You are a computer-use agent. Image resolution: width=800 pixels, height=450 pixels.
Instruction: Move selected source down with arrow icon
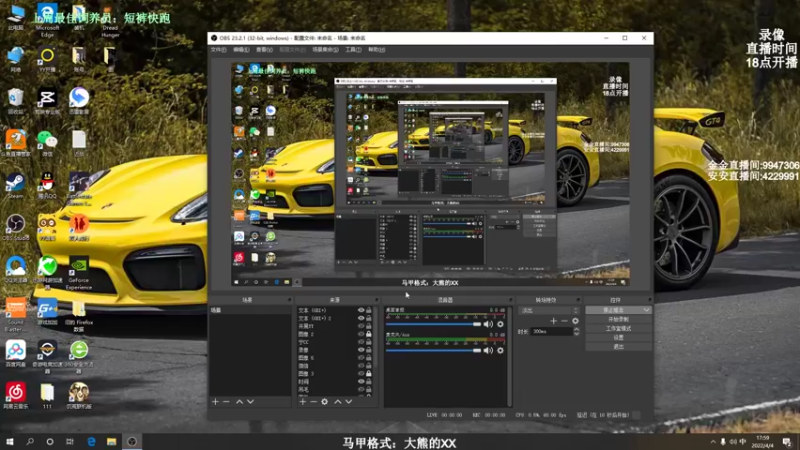(x=349, y=401)
